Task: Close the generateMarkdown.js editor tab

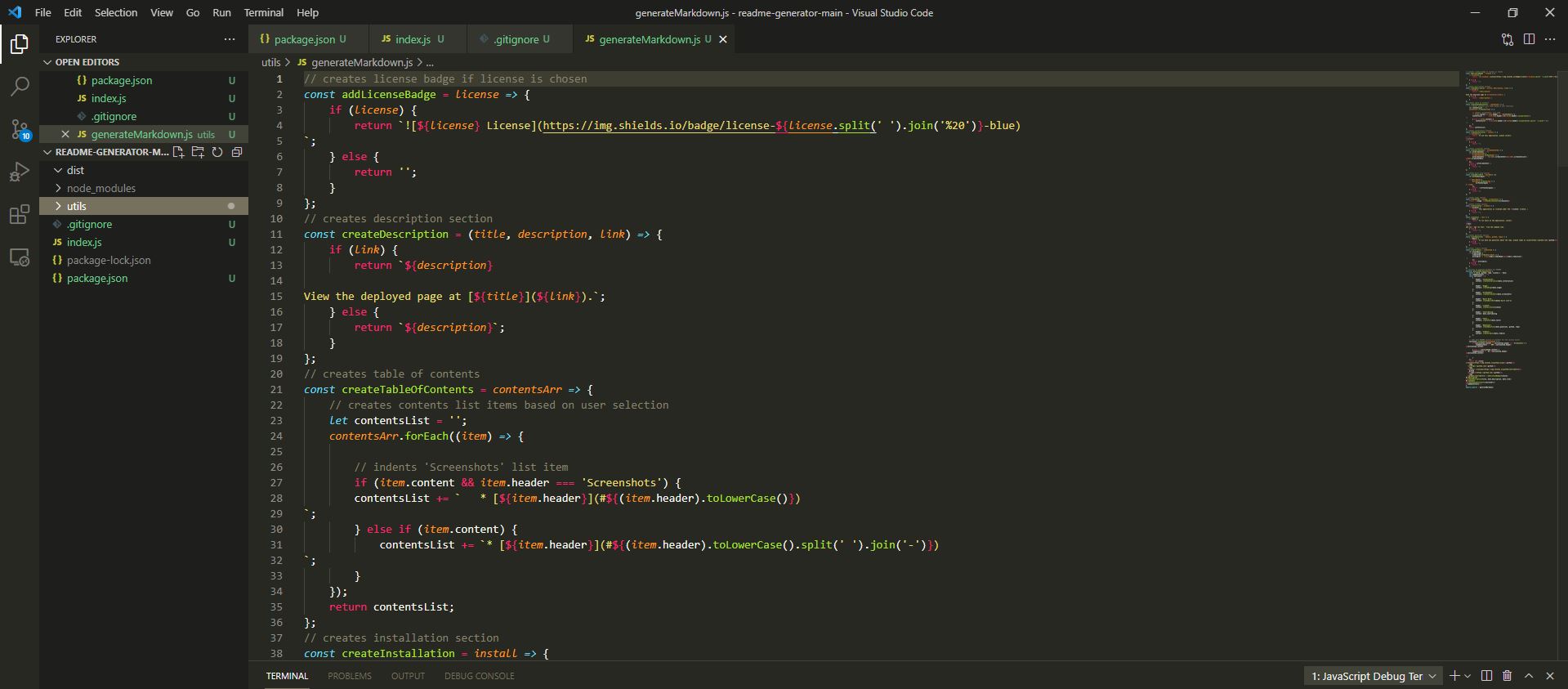Action: (x=723, y=39)
